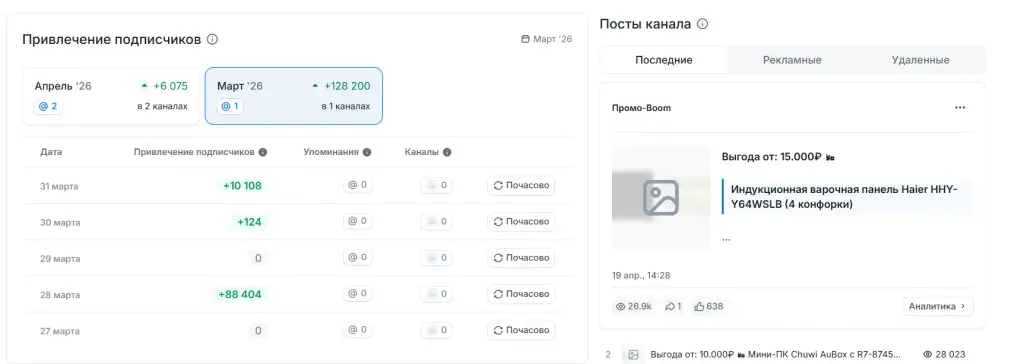Click Почасово button for 31 марта
The image size is (1024, 364).
[521, 186]
